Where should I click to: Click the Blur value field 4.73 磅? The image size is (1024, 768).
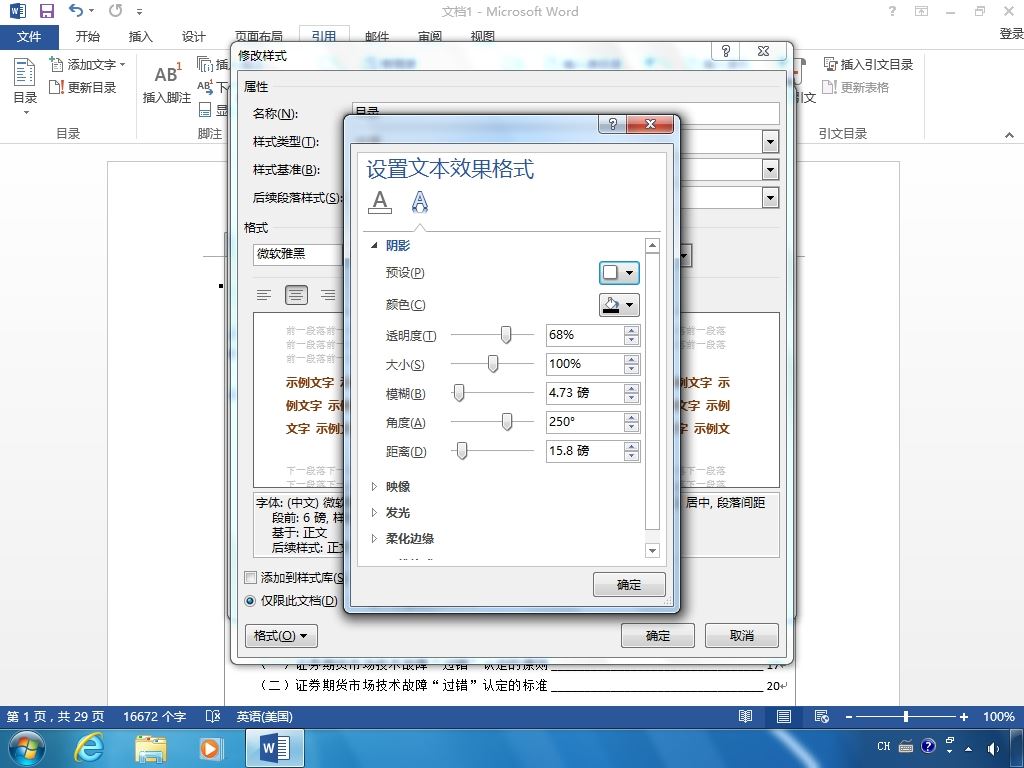click(x=585, y=393)
